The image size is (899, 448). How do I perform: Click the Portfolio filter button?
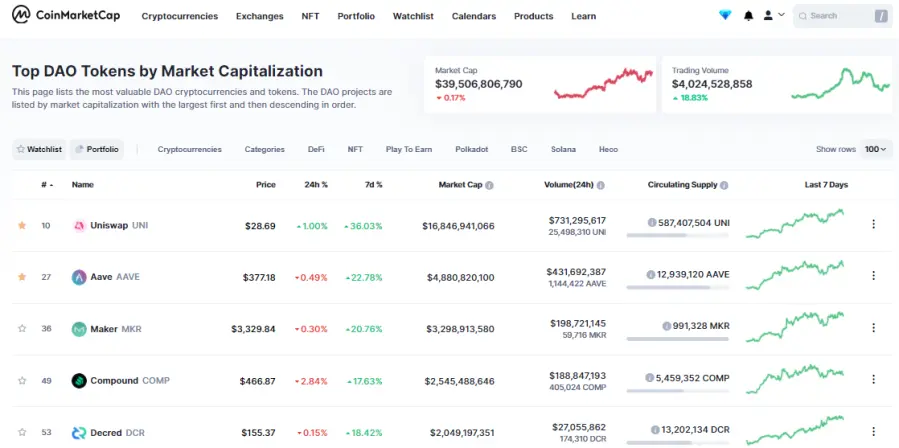(97, 149)
